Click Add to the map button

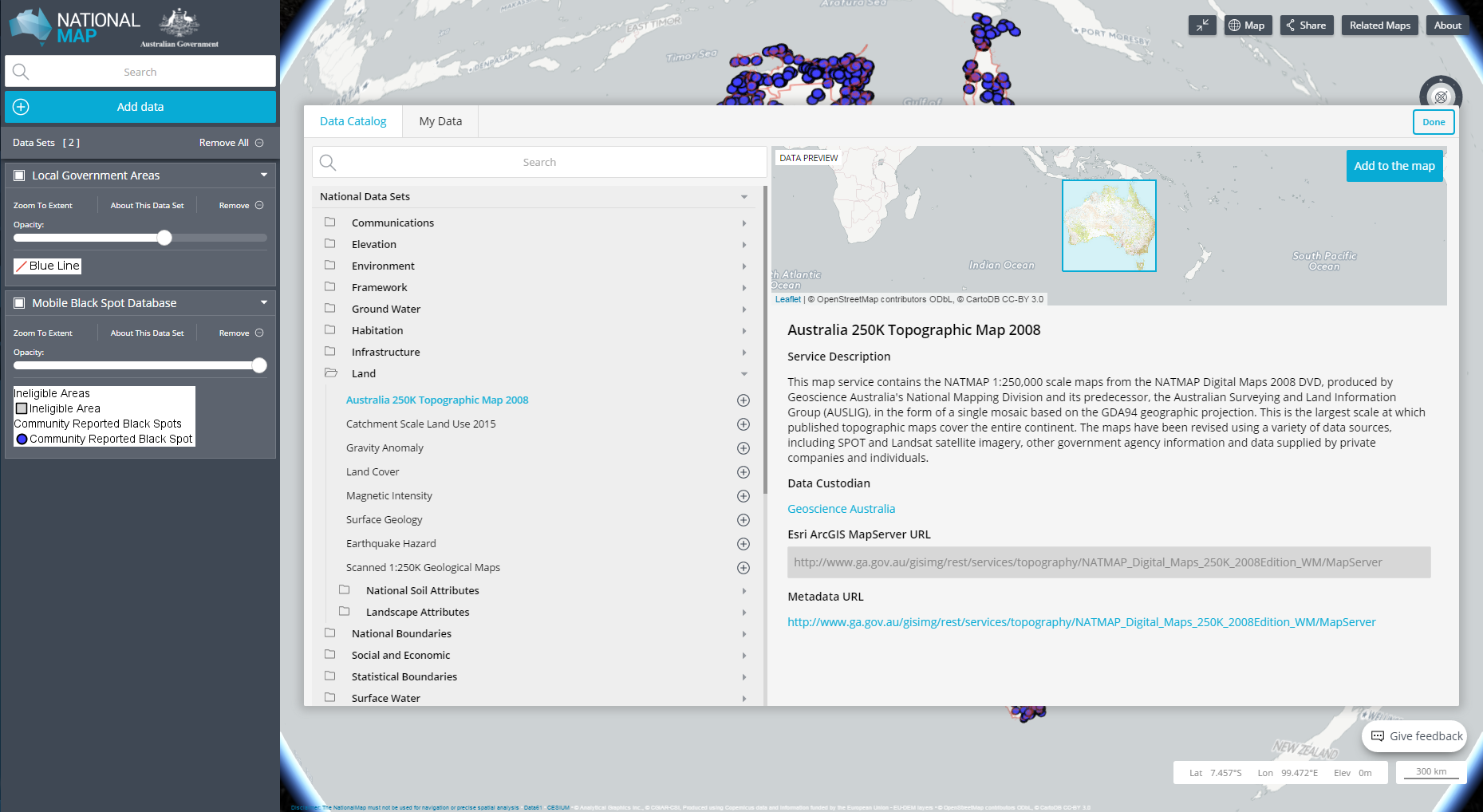pos(1394,166)
